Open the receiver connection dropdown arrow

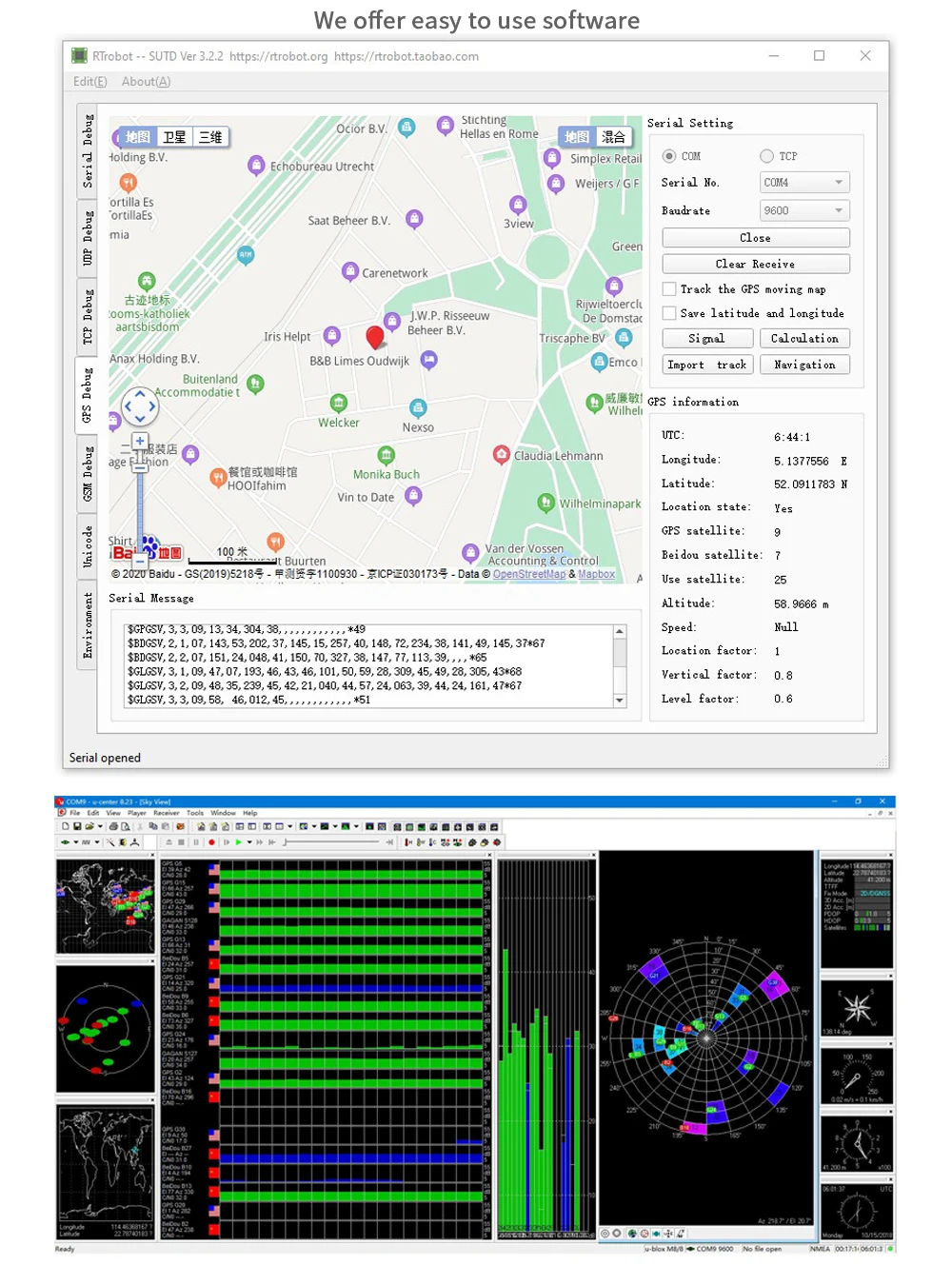(76, 842)
